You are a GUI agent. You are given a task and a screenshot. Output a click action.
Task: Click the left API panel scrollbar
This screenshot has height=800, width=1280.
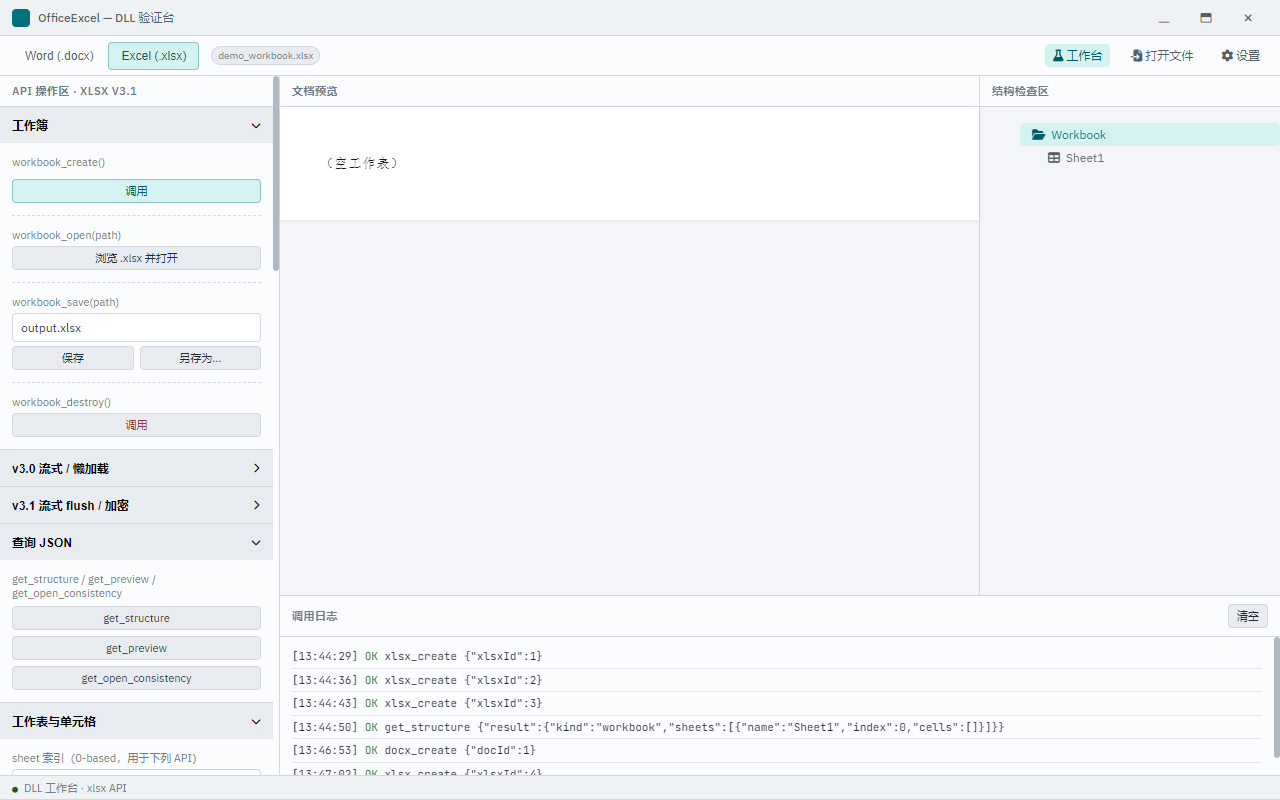(x=276, y=174)
